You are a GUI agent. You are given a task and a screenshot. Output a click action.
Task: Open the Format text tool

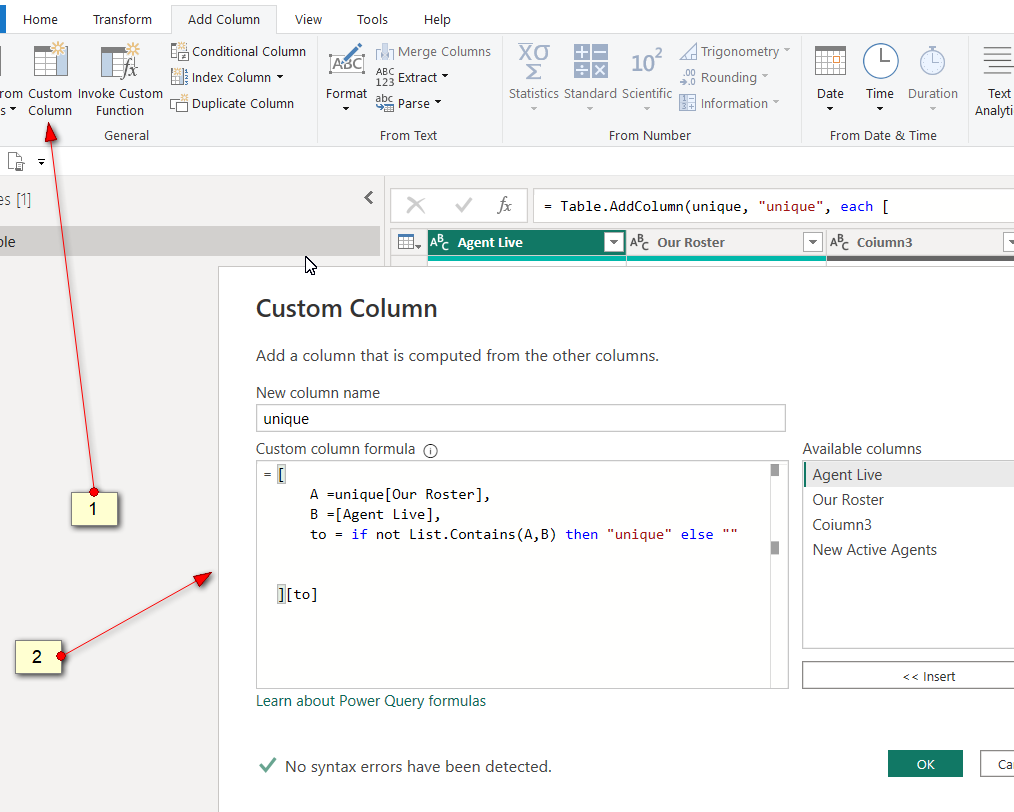click(346, 78)
